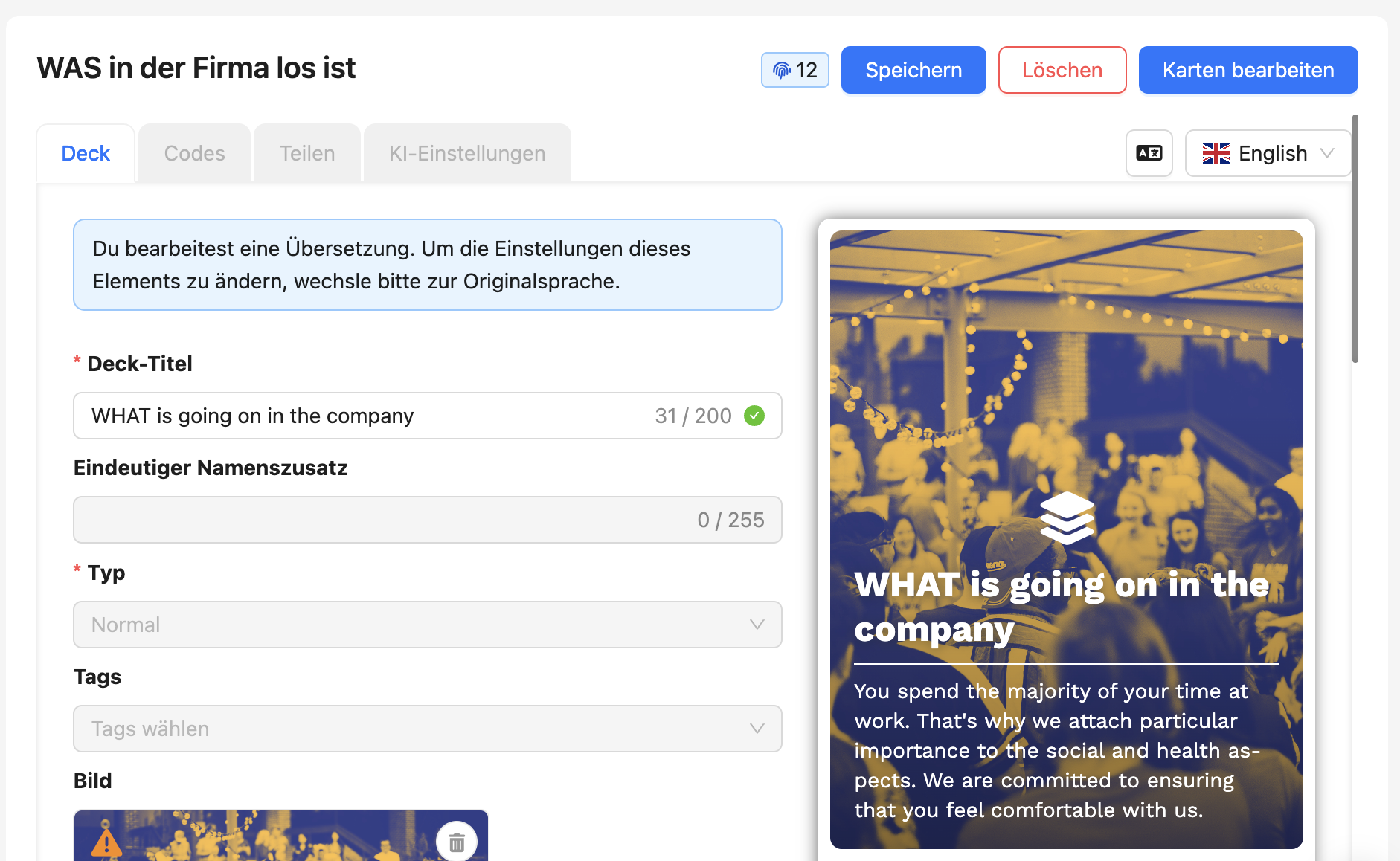
Task: Open Karten bearbeiten
Action: tap(1248, 70)
